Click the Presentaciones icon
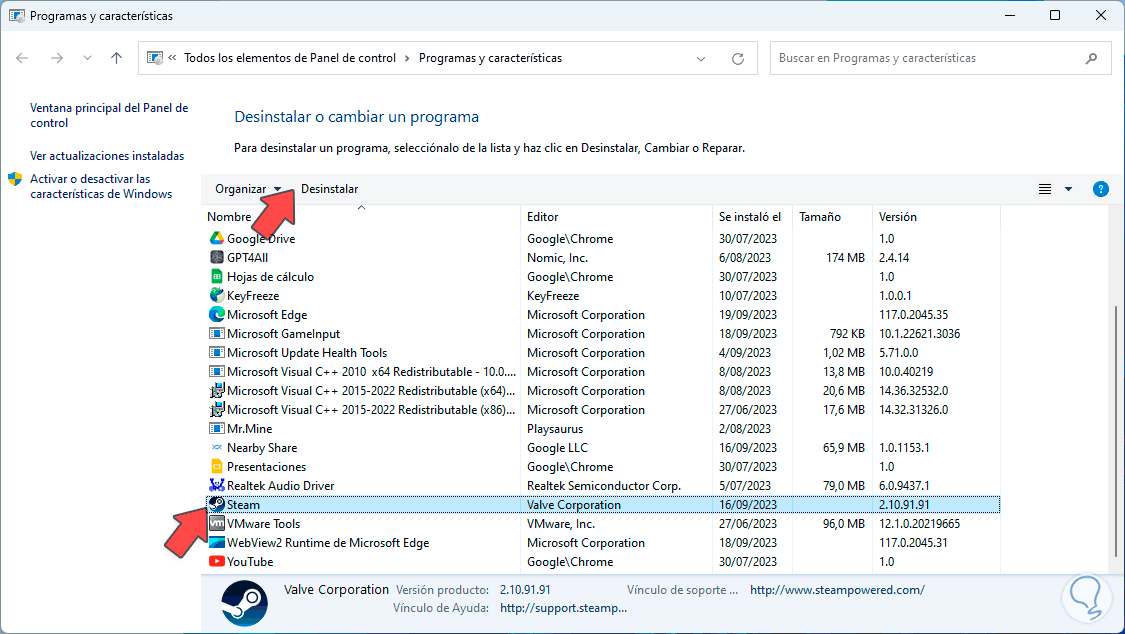The width and height of the screenshot is (1125, 634). click(216, 466)
